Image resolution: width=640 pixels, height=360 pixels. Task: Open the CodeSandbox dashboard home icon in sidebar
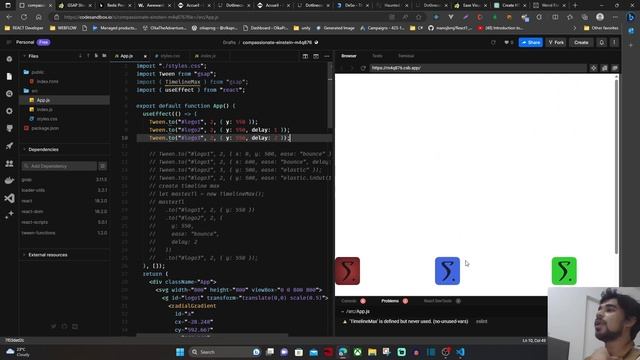point(9,59)
